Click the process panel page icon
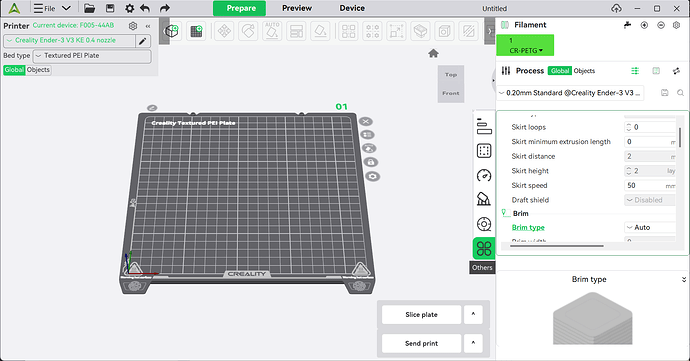Viewport: 690px width, 361px height. pyautogui.click(x=656, y=71)
